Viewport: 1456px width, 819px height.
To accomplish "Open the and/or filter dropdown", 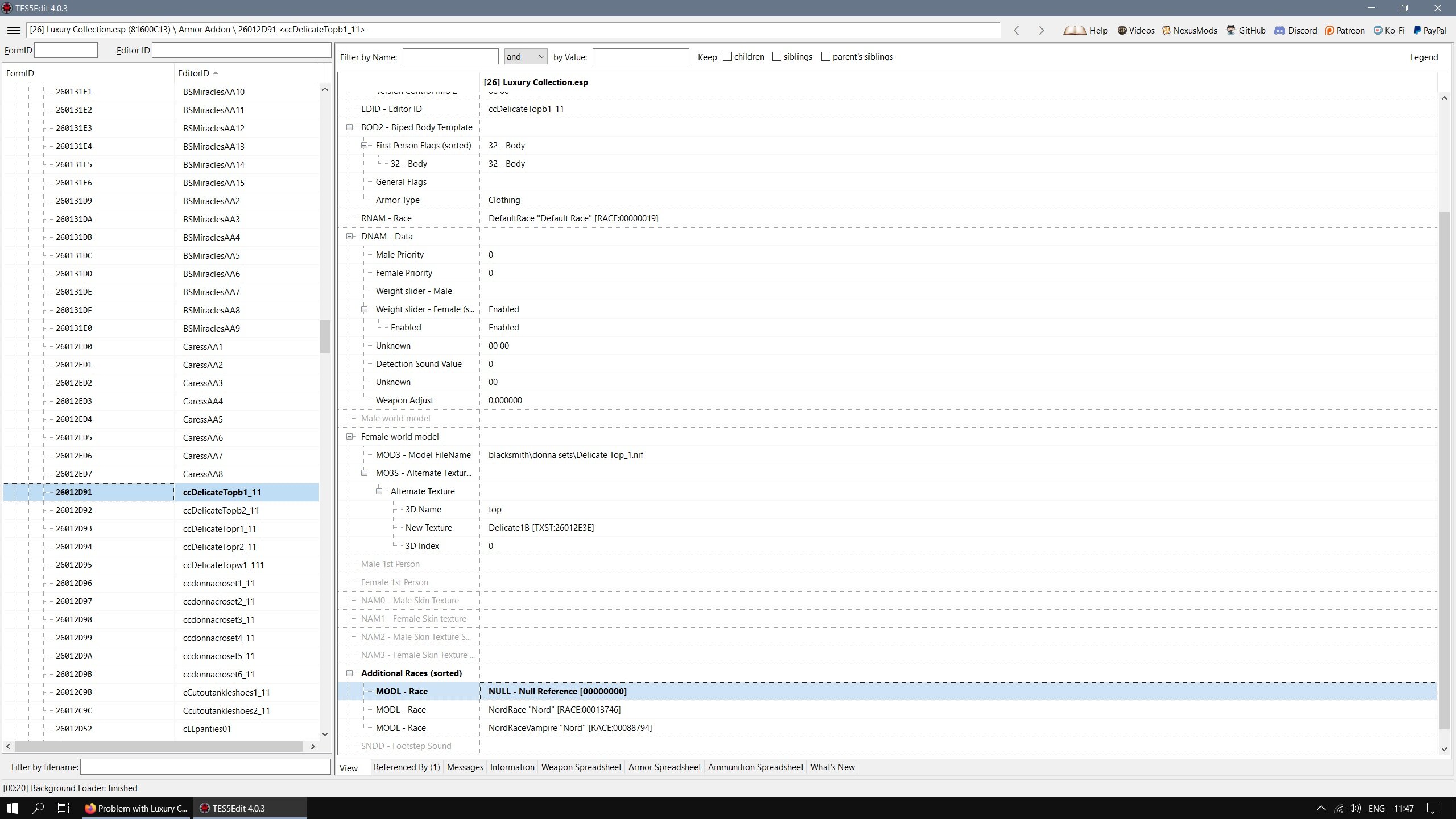I will (526, 56).
